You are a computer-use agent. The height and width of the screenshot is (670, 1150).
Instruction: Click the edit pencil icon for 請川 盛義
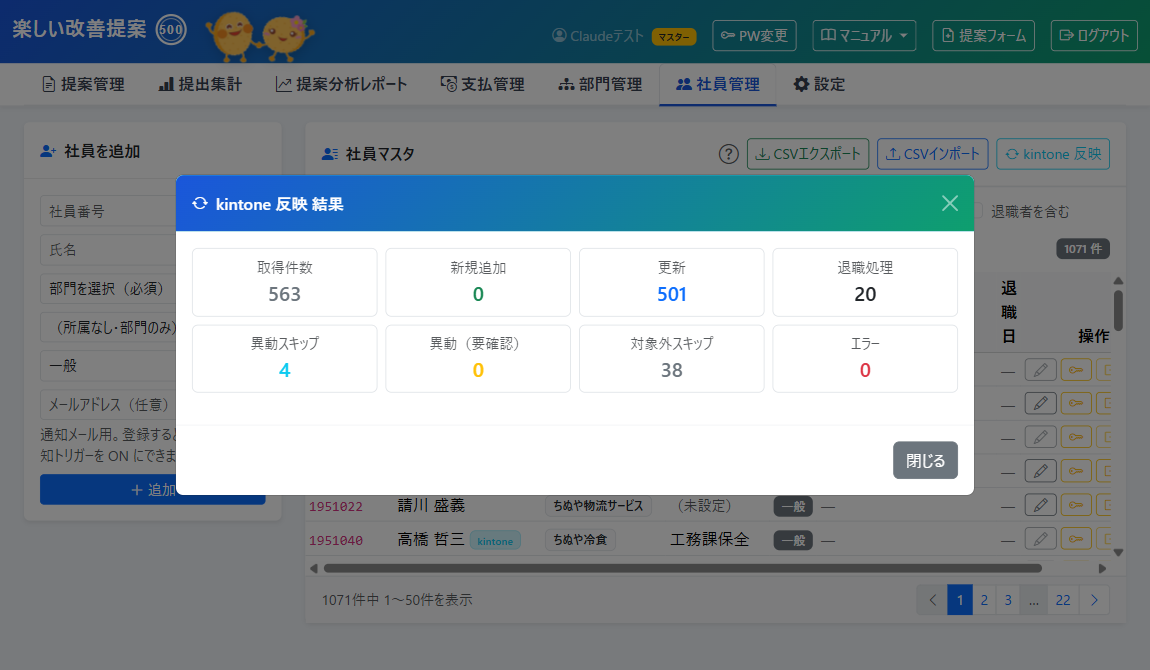pyautogui.click(x=1040, y=504)
